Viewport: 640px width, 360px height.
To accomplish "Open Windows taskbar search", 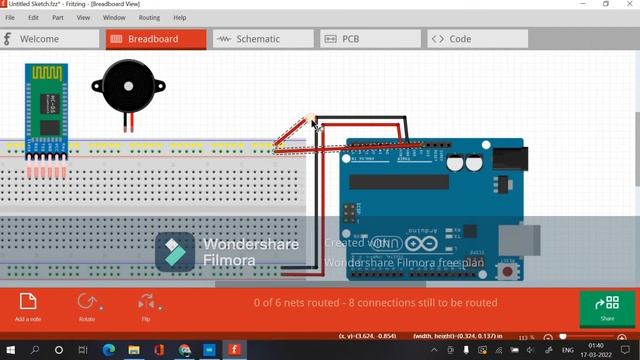I will click(x=35, y=350).
